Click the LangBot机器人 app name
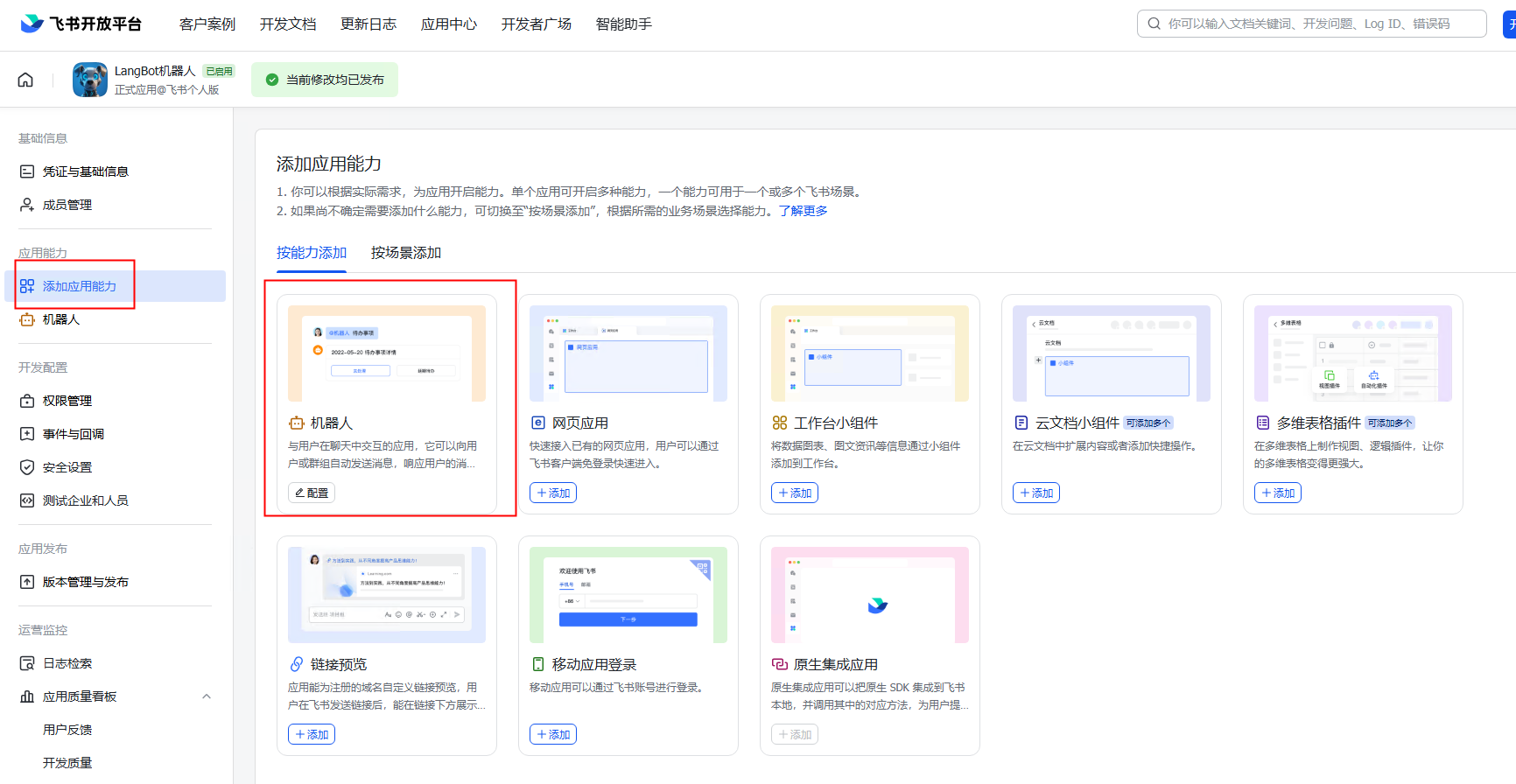The image size is (1516, 784). 155,71
